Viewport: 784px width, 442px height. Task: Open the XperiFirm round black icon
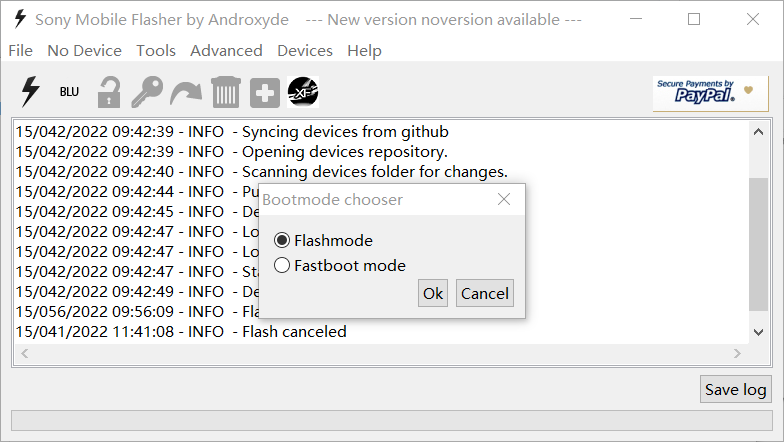tap(303, 93)
